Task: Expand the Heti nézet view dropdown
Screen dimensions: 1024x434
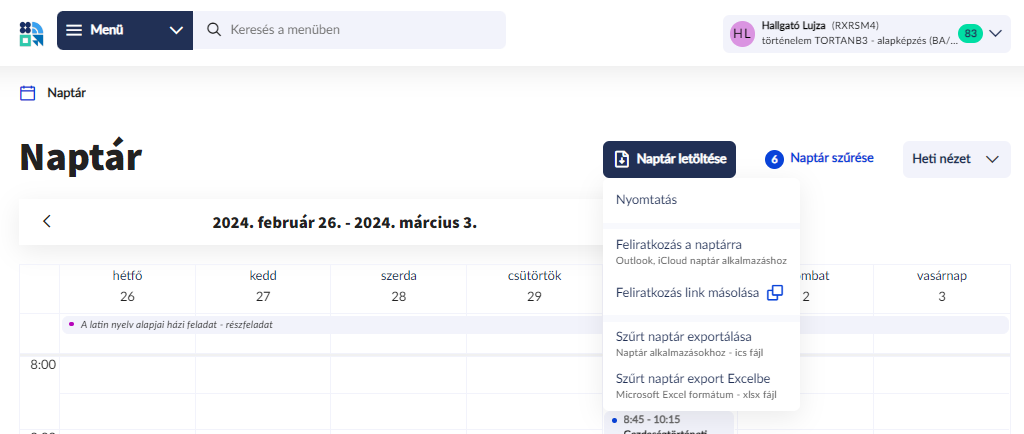Action: [956, 159]
